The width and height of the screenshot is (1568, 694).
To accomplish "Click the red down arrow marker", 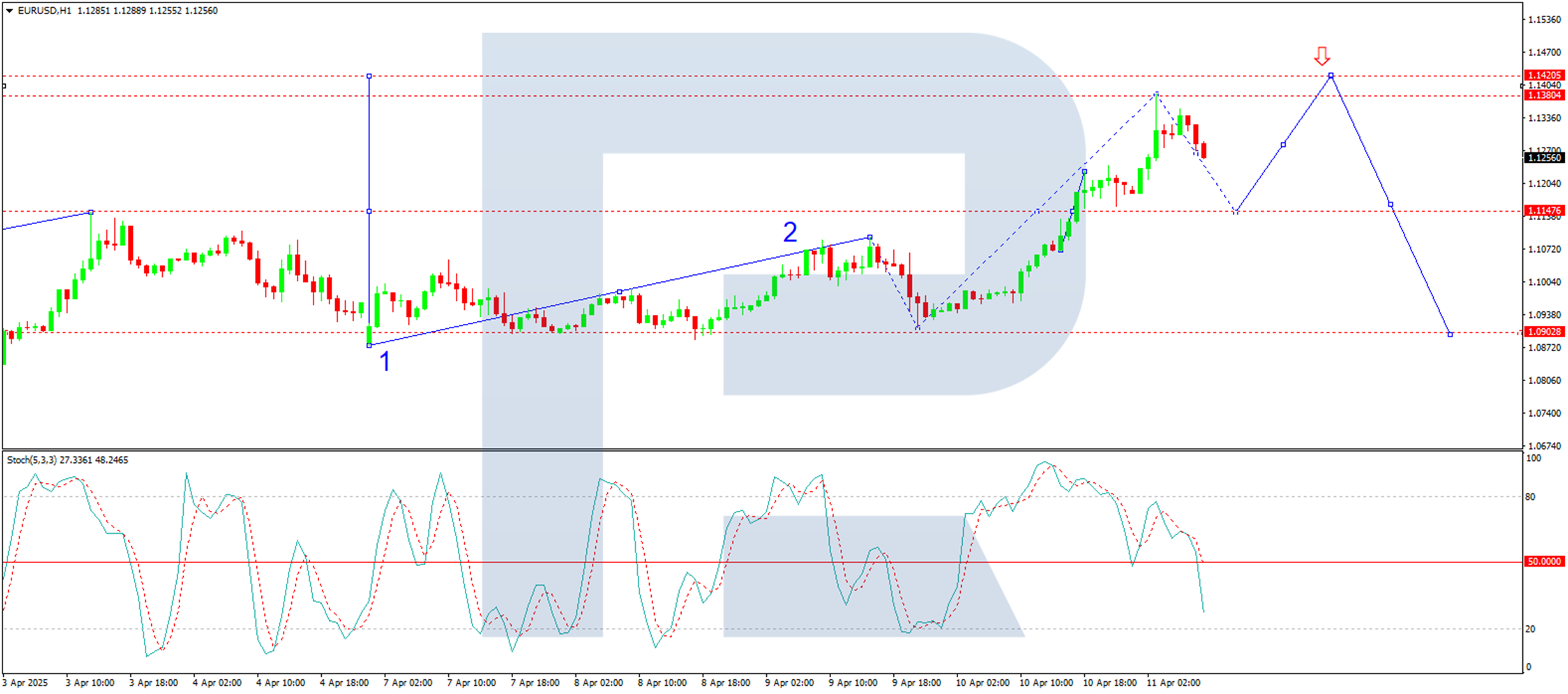I will (1322, 56).
